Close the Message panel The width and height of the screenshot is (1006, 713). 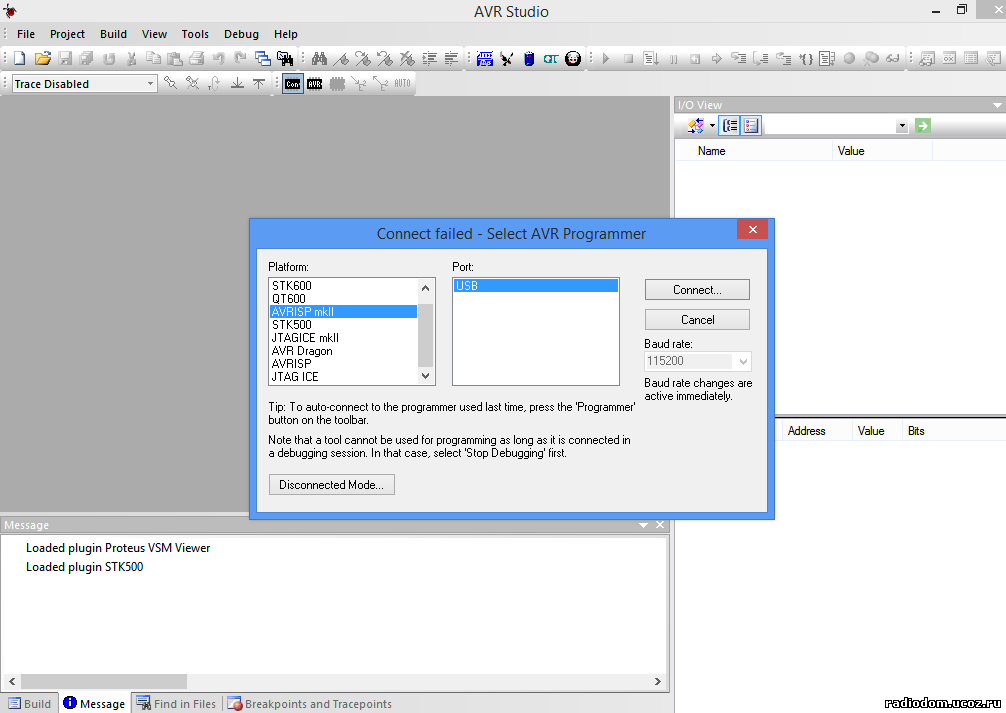click(660, 525)
